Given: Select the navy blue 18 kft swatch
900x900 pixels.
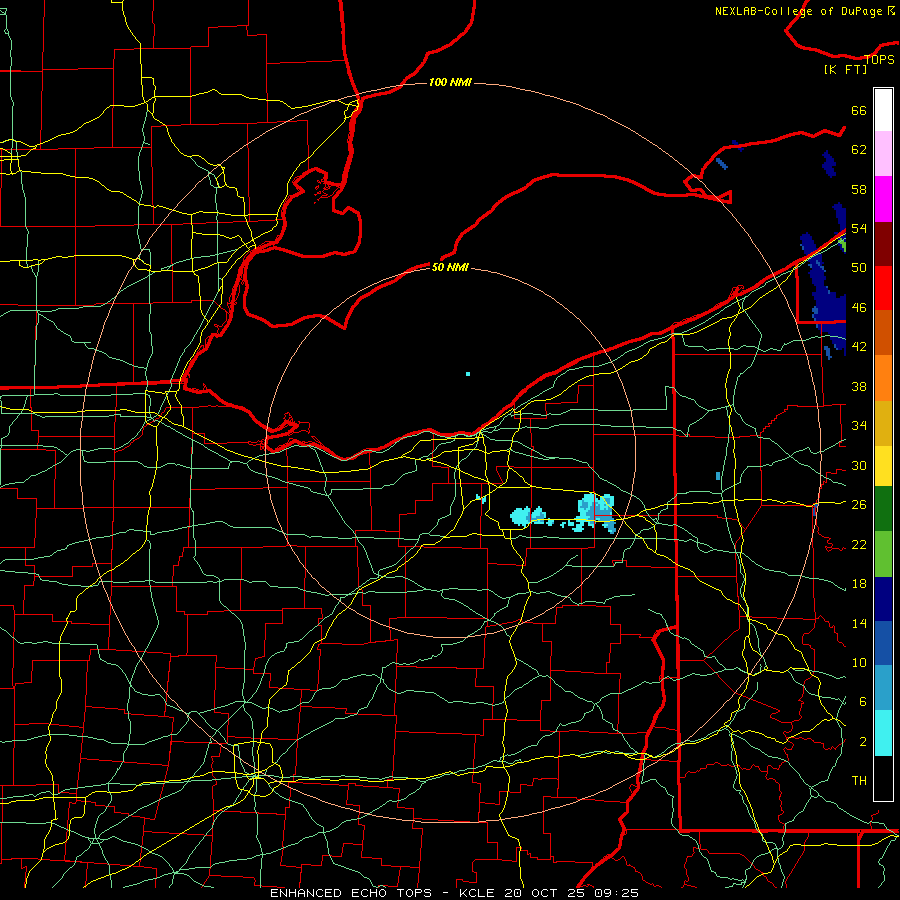Looking at the screenshot, I should (883, 599).
